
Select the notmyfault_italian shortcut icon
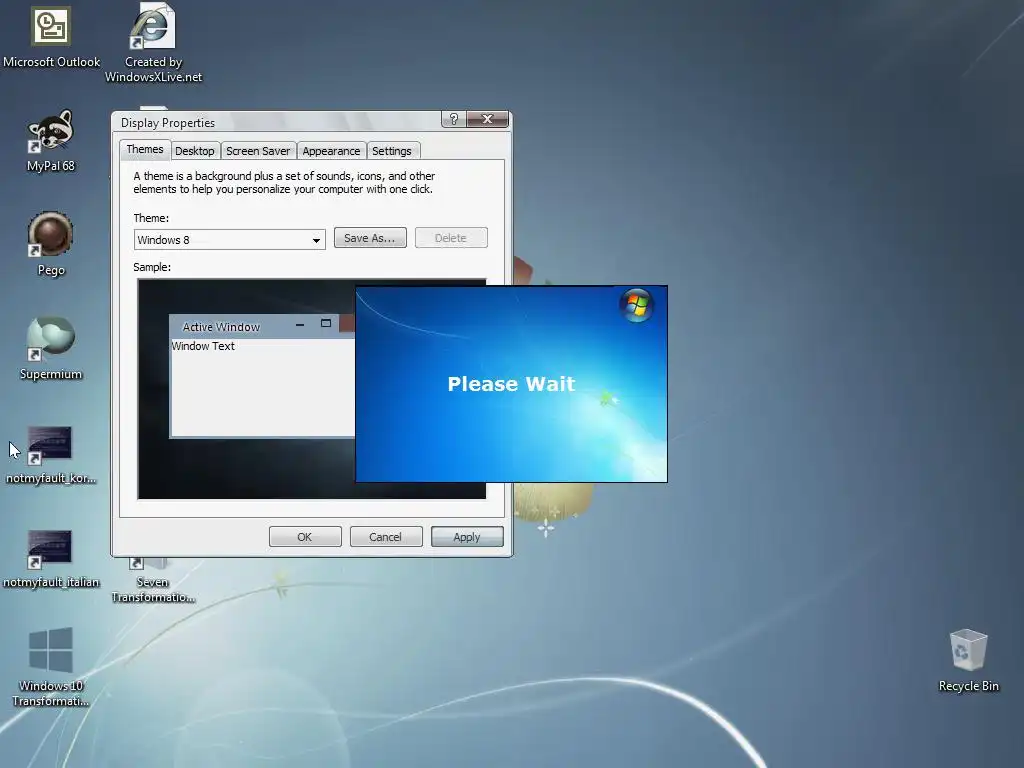click(51, 559)
